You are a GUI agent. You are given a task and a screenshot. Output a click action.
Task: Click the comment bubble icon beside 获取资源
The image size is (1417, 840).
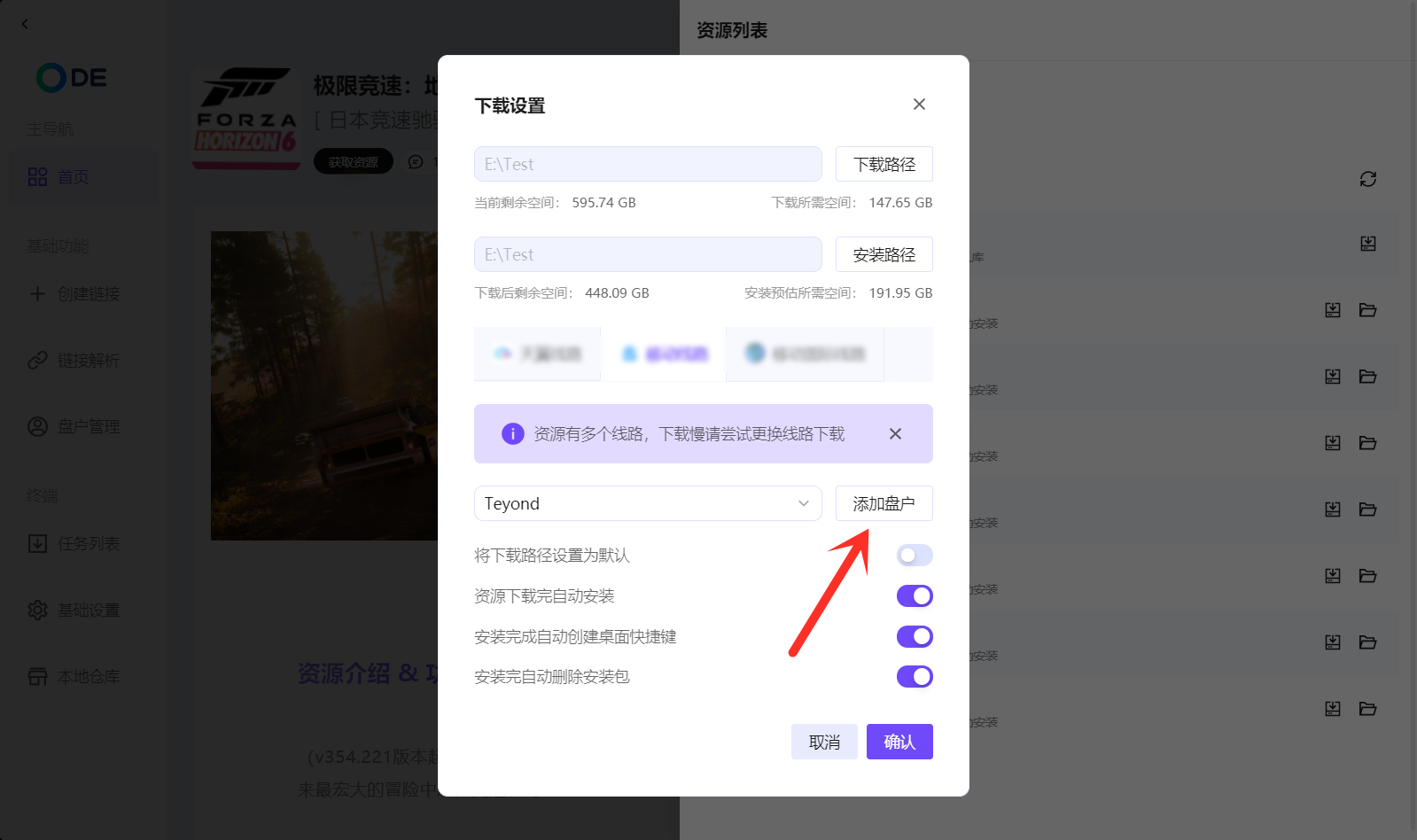pos(416,162)
